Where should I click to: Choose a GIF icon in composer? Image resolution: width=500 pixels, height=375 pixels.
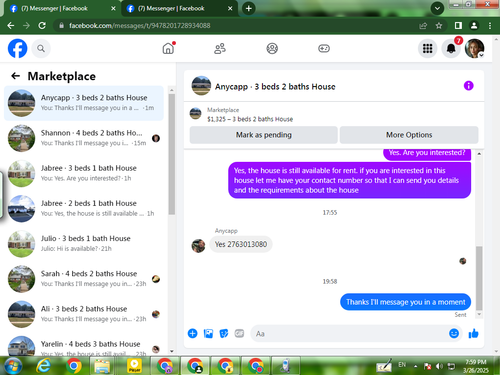(x=239, y=333)
